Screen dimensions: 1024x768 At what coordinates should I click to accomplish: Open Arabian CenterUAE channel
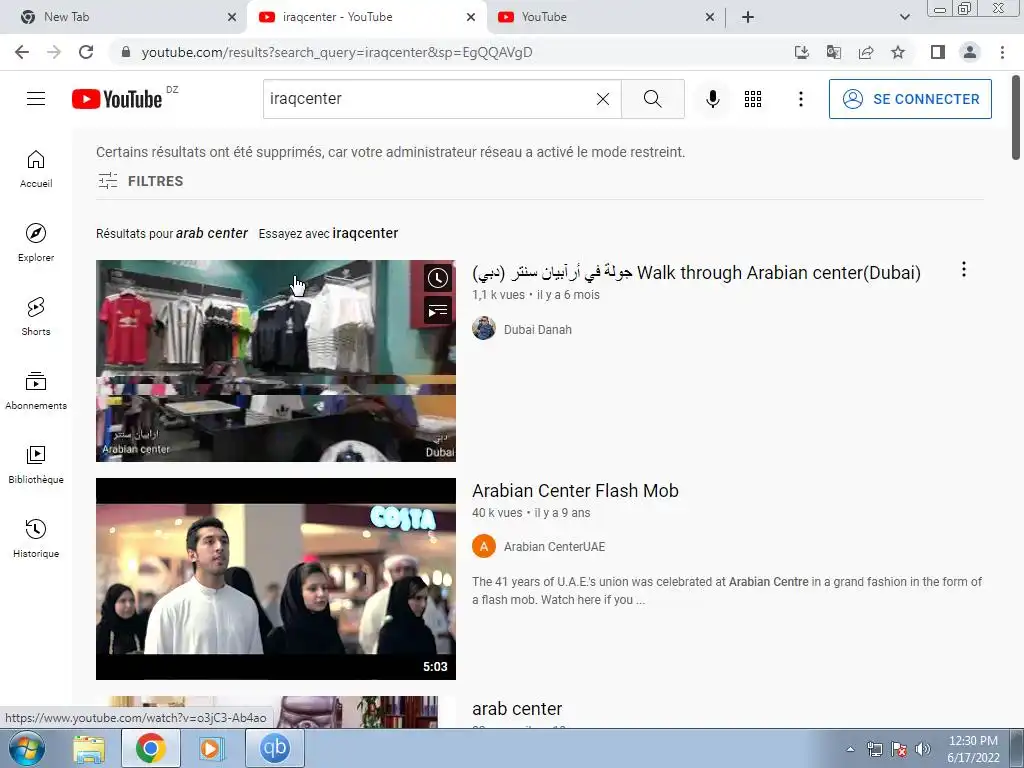point(554,547)
